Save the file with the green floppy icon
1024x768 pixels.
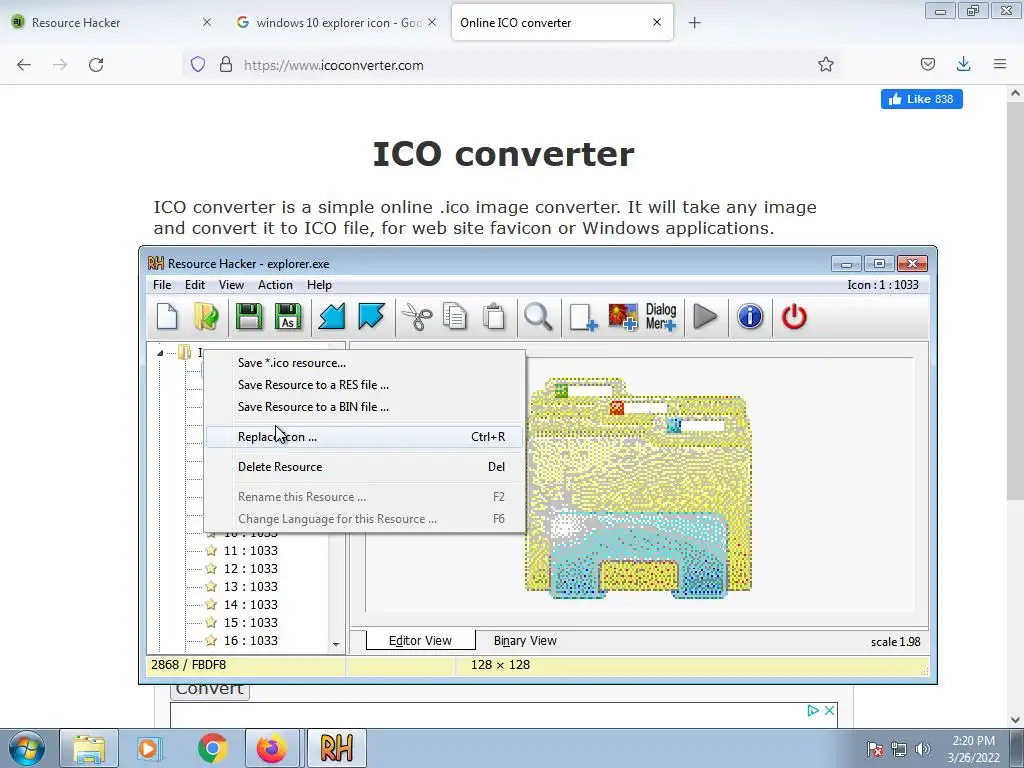[x=249, y=317]
